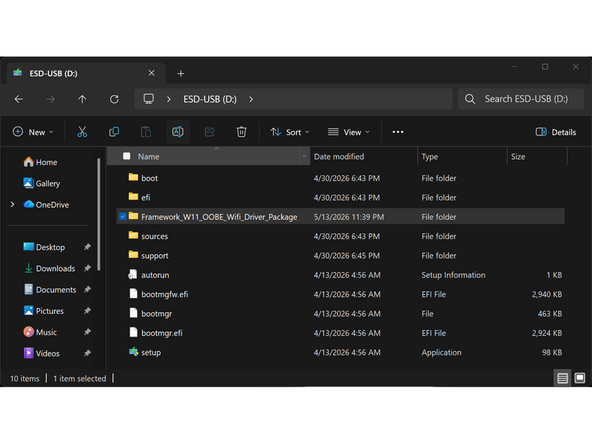The height and width of the screenshot is (444, 592).
Task: Open the See more ellipsis menu
Action: click(398, 132)
